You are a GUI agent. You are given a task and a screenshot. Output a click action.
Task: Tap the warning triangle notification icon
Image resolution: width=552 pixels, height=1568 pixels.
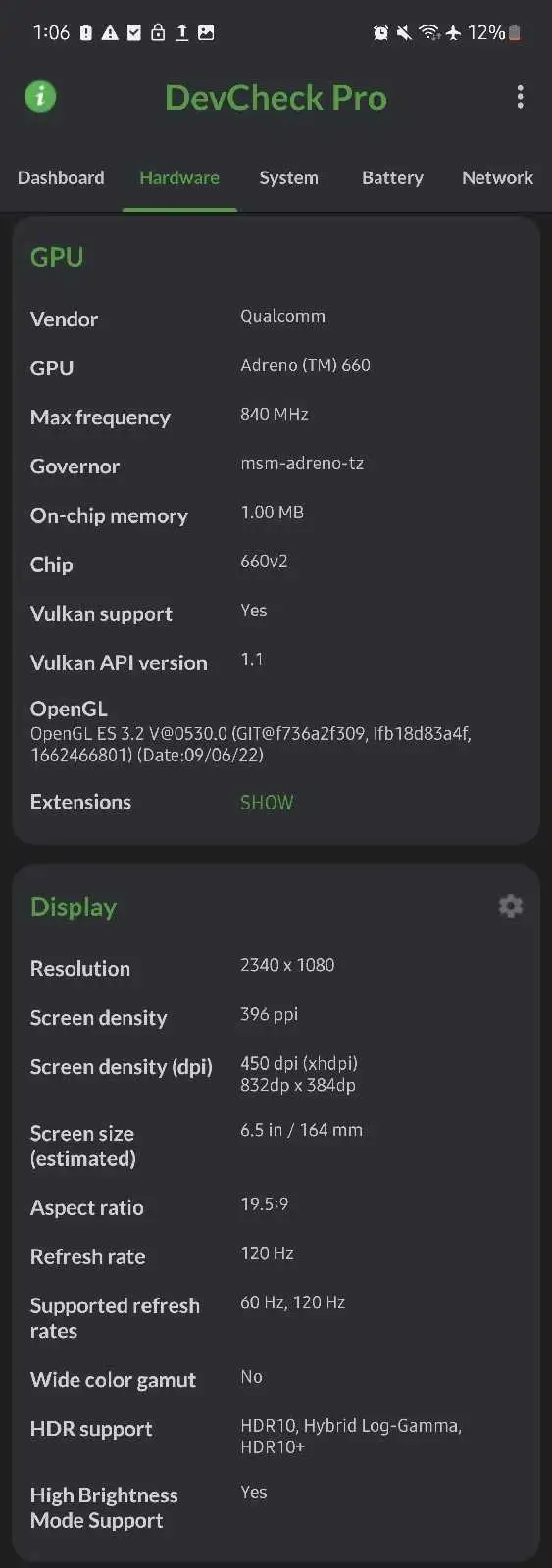pyautogui.click(x=110, y=33)
